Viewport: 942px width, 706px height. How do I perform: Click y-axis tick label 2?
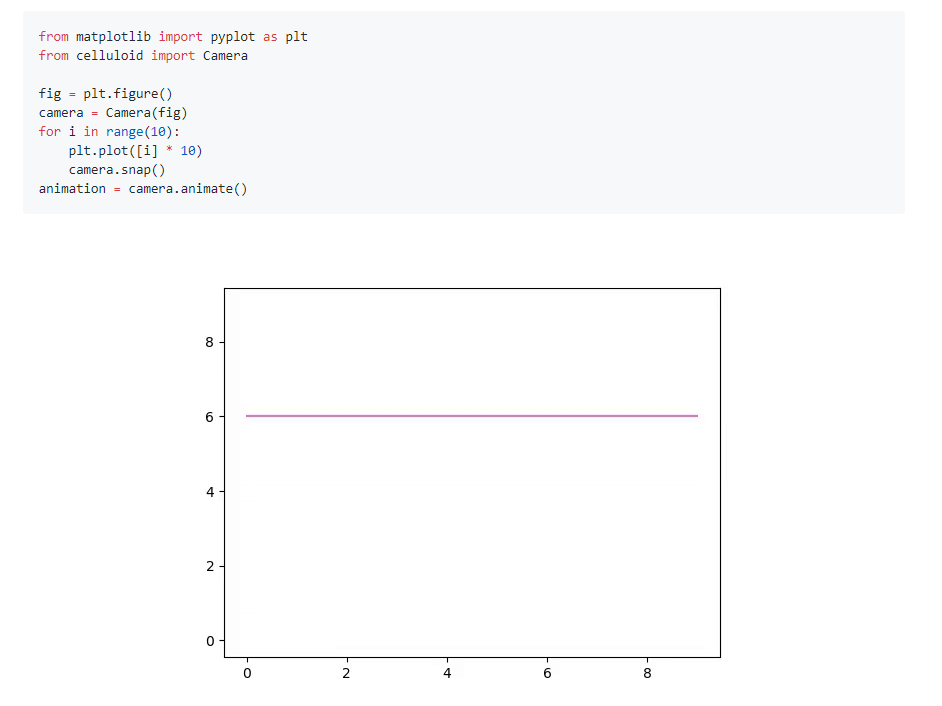point(210,567)
